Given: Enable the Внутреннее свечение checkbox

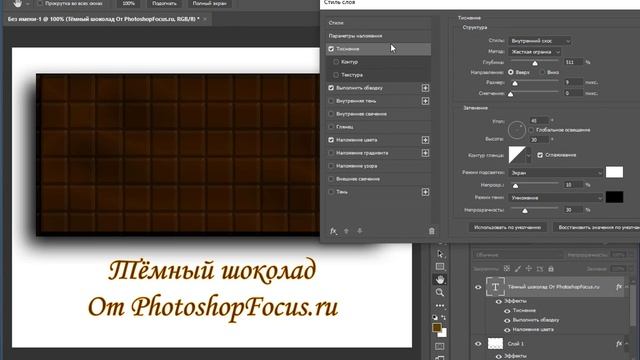Looking at the screenshot, I should click(331, 114).
